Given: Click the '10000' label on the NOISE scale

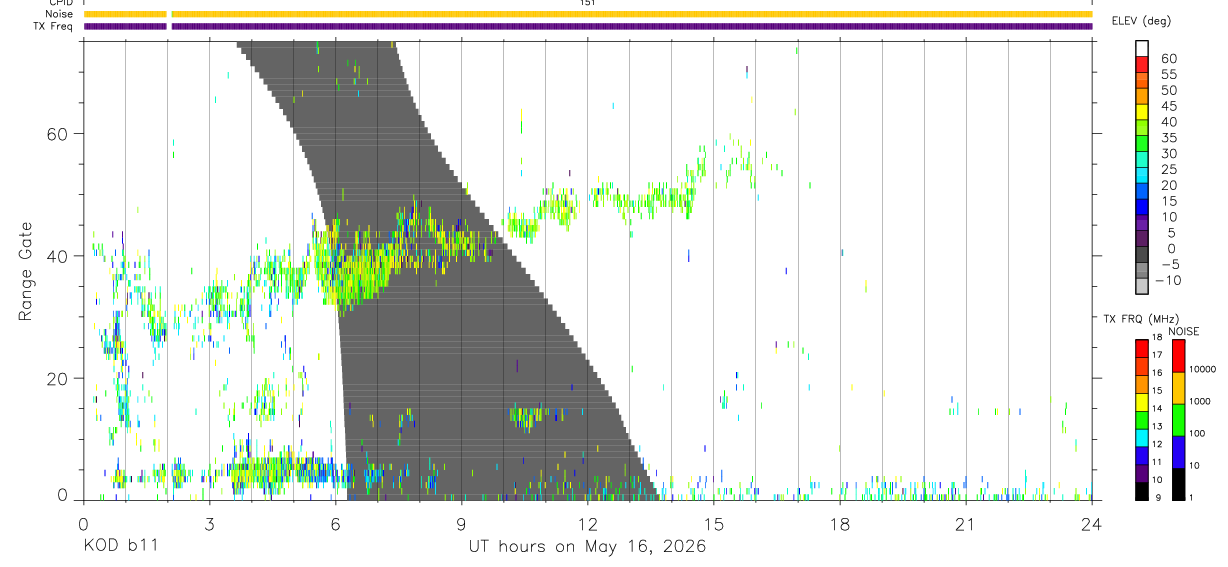Looking at the screenshot, I should [1203, 370].
